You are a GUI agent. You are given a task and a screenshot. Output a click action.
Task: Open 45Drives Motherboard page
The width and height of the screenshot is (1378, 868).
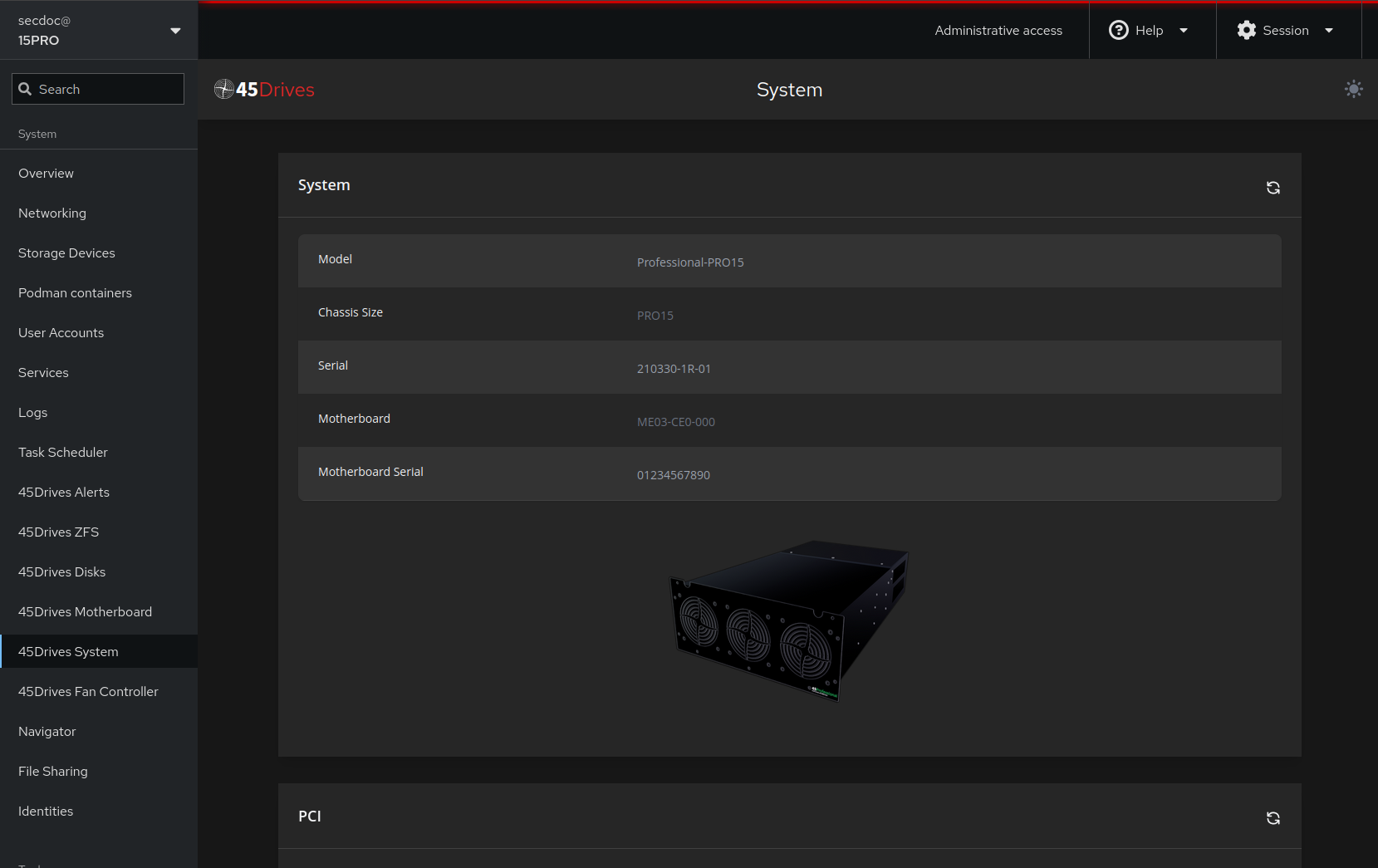(99, 611)
